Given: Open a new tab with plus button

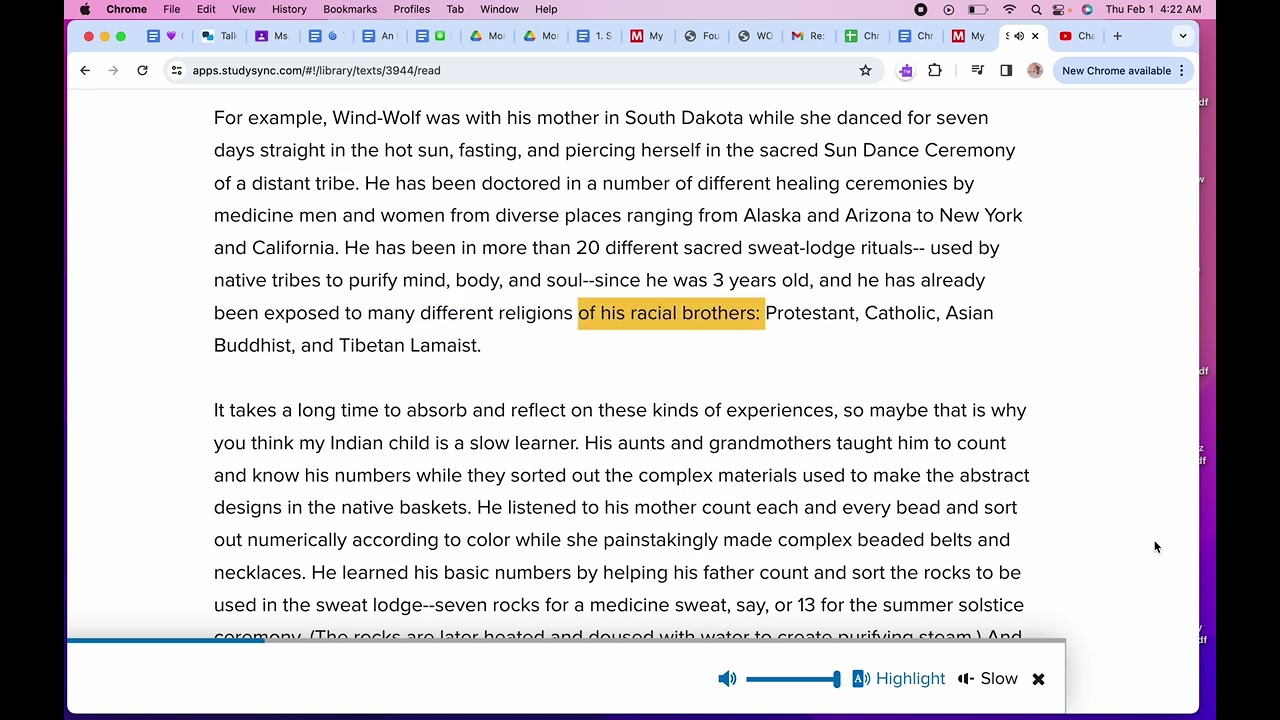Looking at the screenshot, I should (x=1117, y=36).
